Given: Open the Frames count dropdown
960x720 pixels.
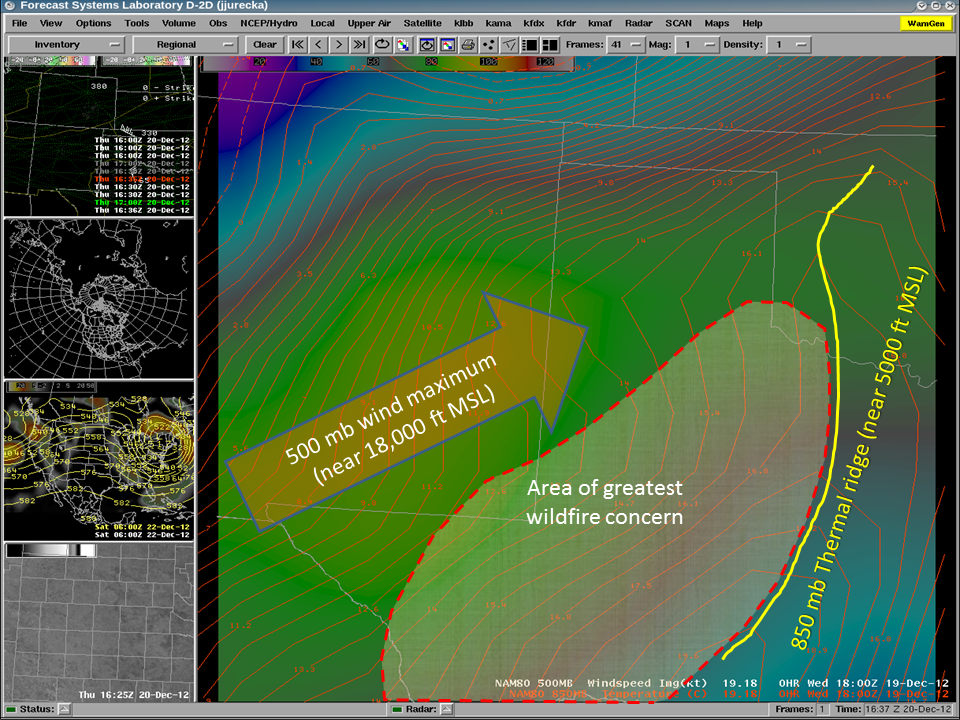Looking at the screenshot, I should pyautogui.click(x=626, y=45).
